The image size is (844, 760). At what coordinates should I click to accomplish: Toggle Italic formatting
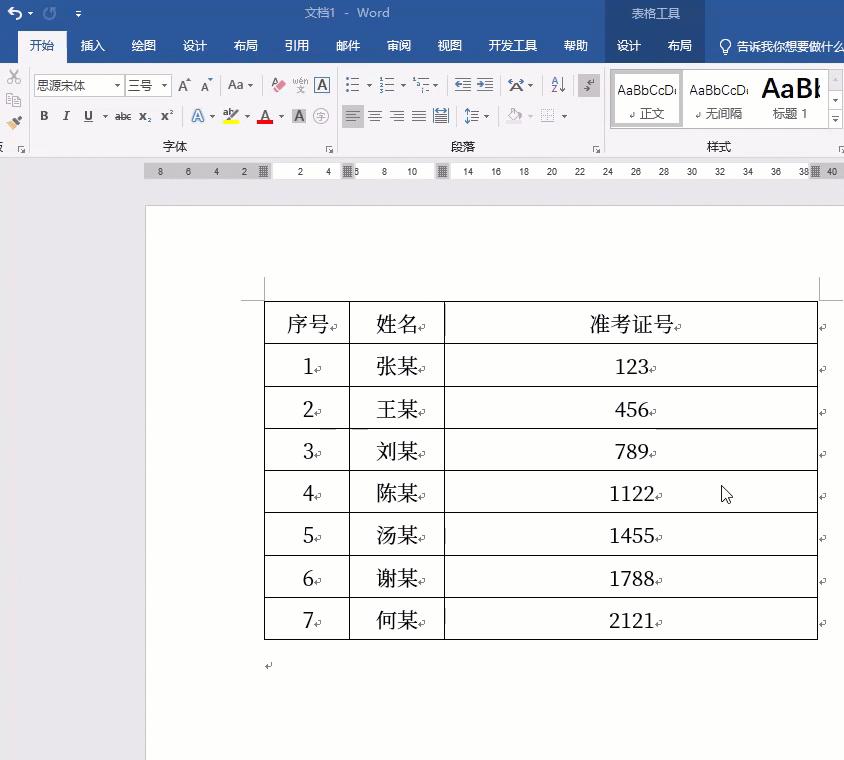coord(66,116)
